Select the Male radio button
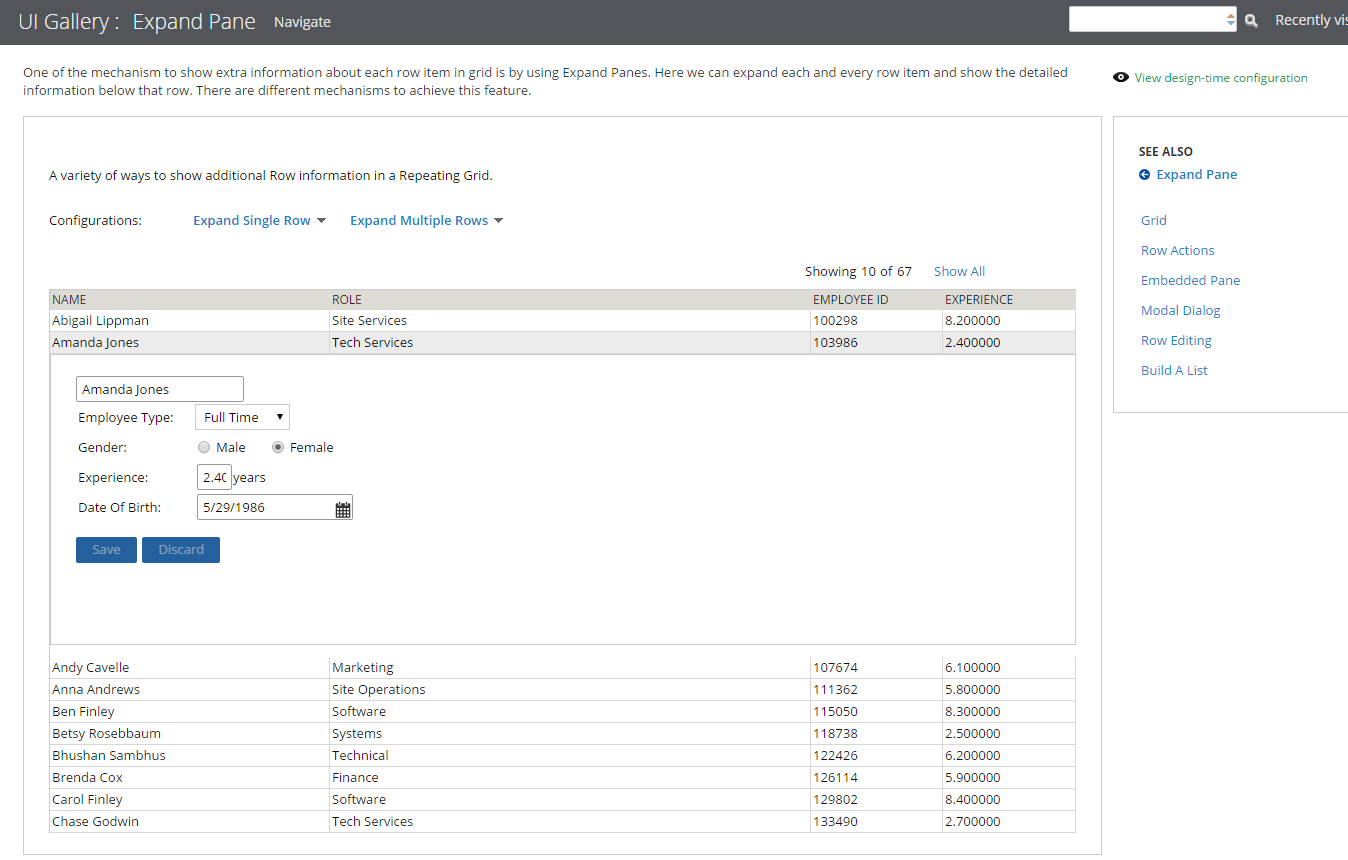Image resolution: width=1348 pixels, height=860 pixels. pos(204,448)
